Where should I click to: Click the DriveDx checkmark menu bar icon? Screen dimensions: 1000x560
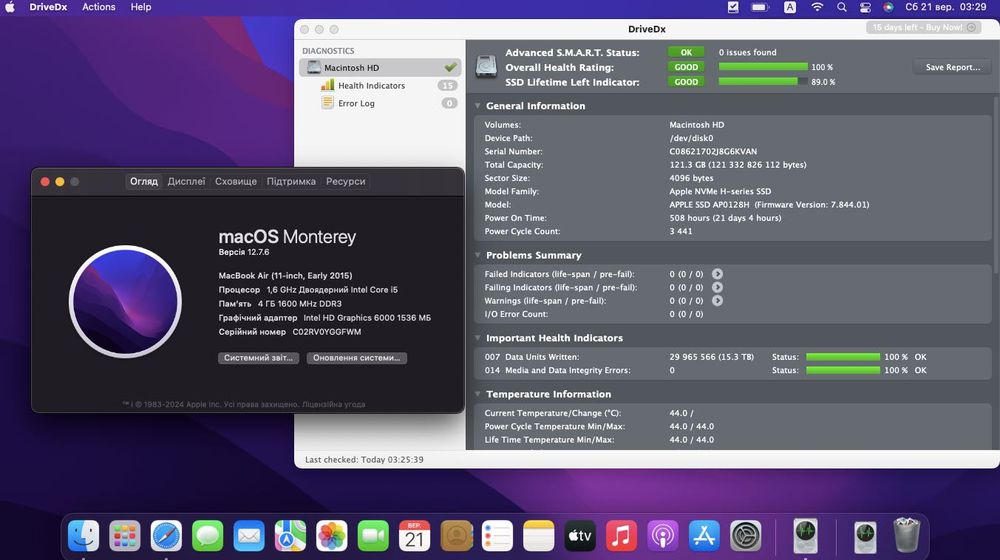point(733,7)
